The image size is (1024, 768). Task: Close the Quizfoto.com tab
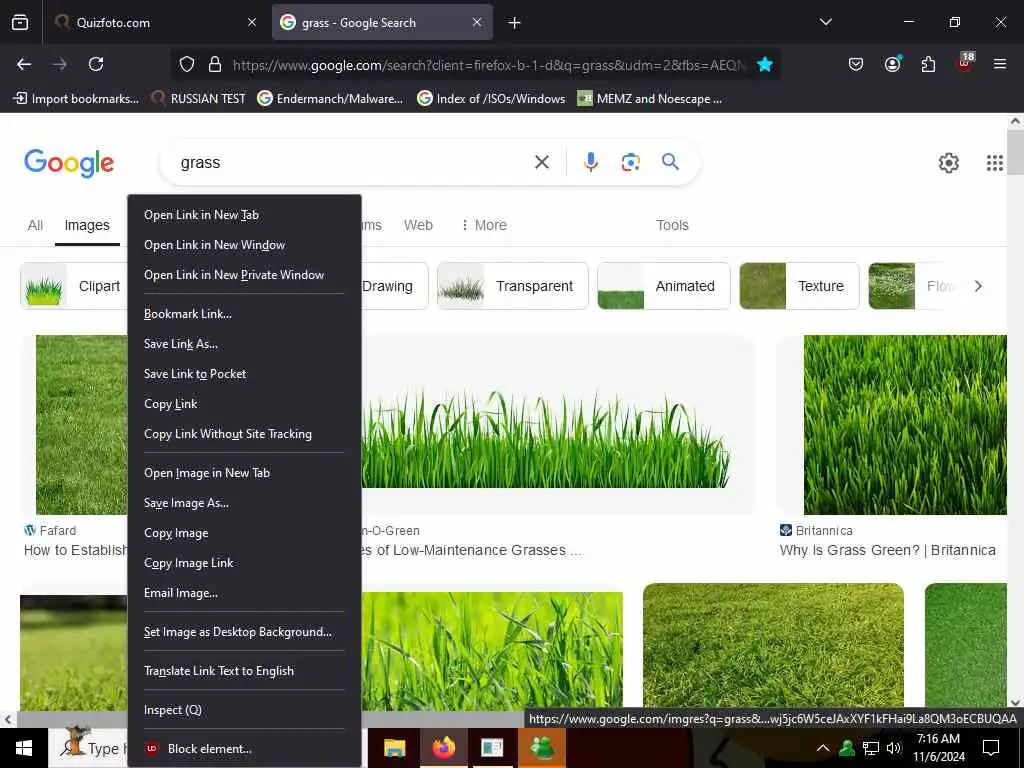pos(252,22)
